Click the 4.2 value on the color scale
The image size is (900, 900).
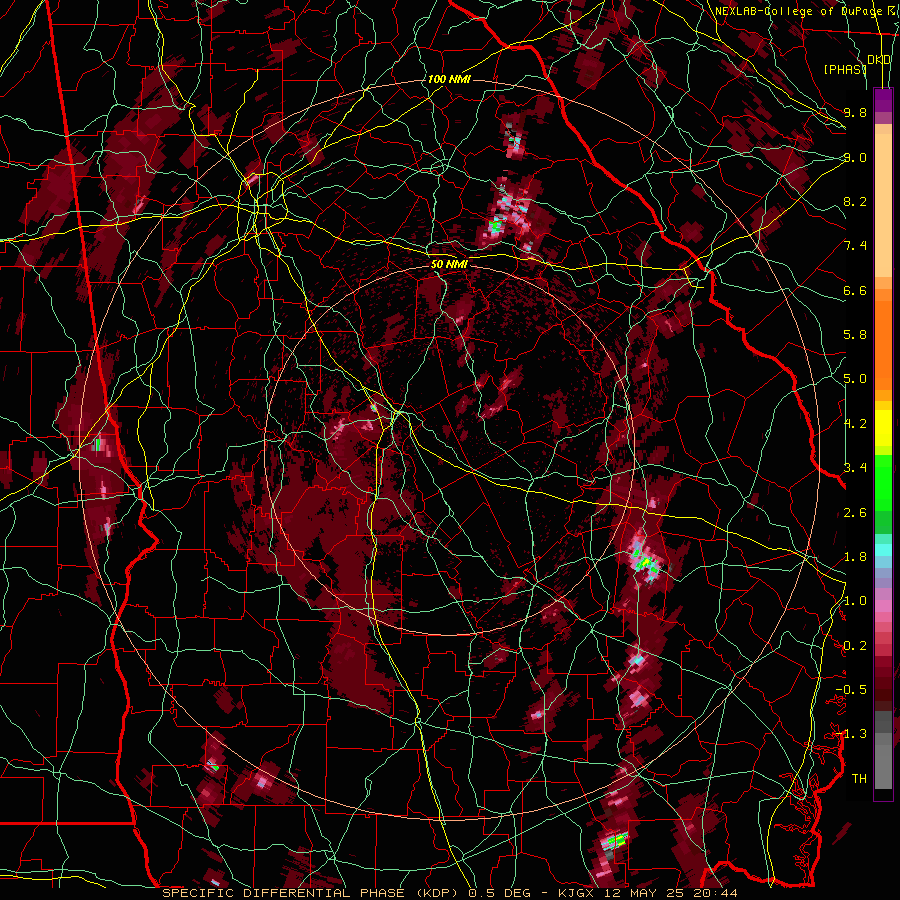(x=855, y=423)
